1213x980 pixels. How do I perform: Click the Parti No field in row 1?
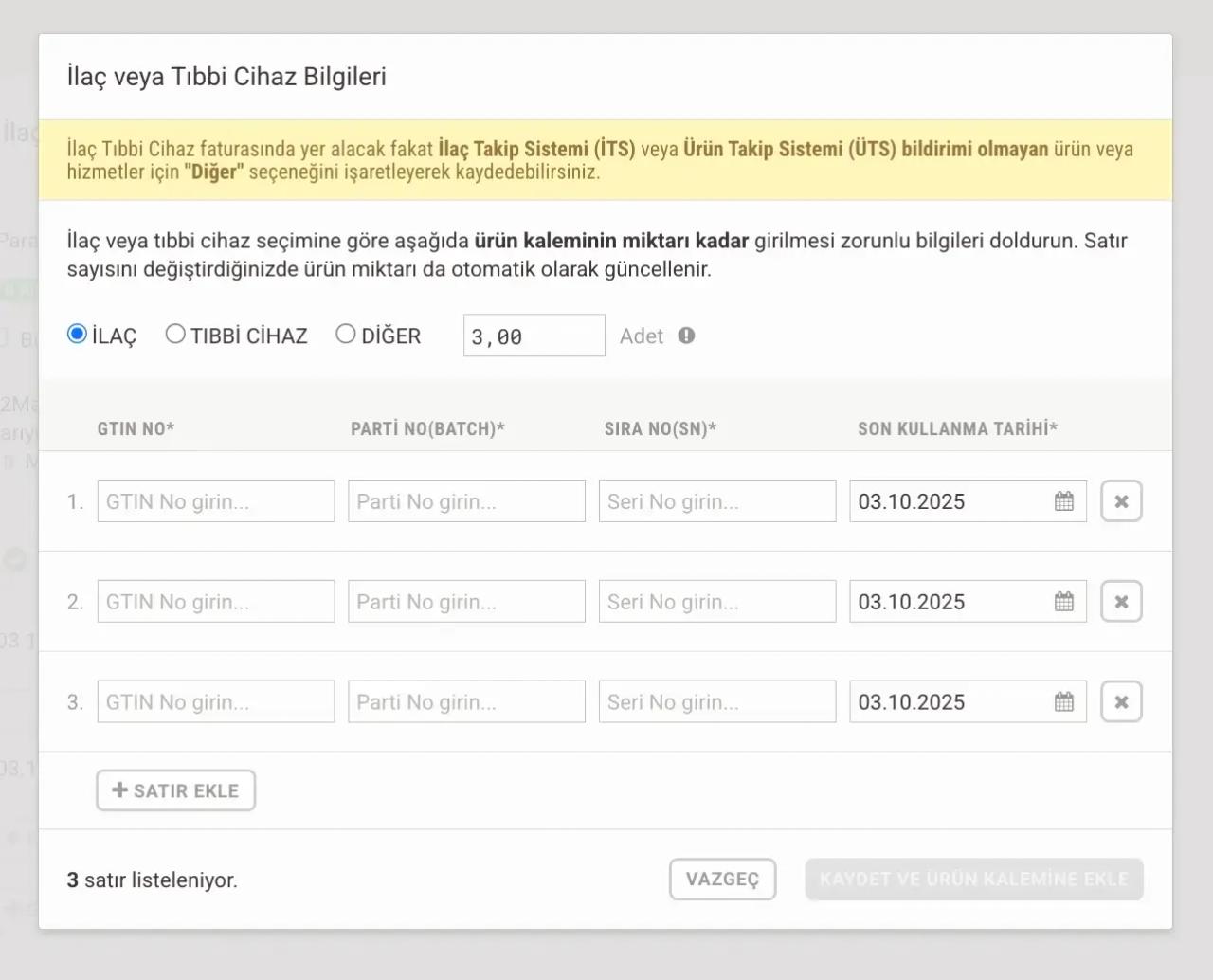pos(466,501)
